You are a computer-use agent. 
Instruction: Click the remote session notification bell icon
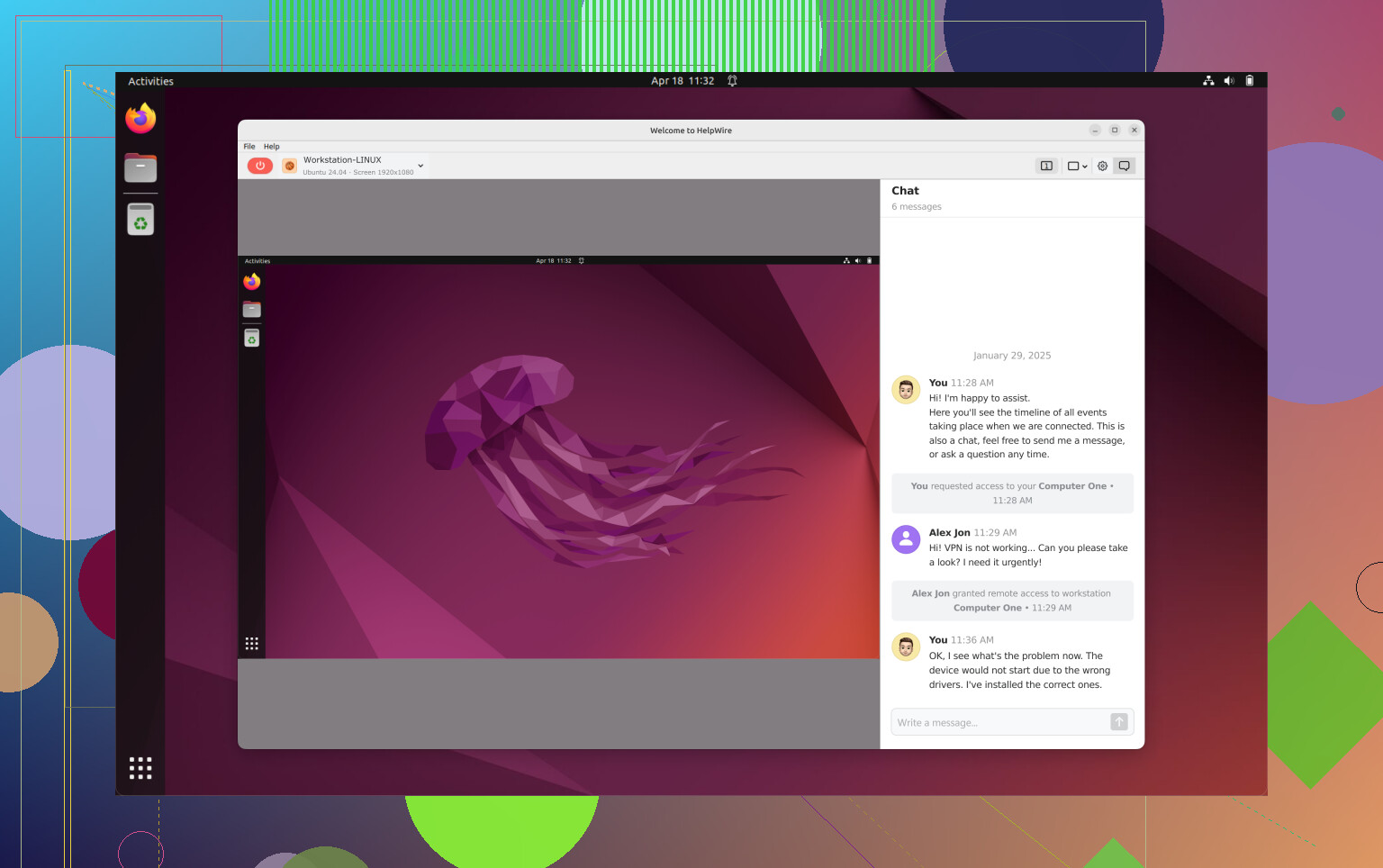click(582, 261)
